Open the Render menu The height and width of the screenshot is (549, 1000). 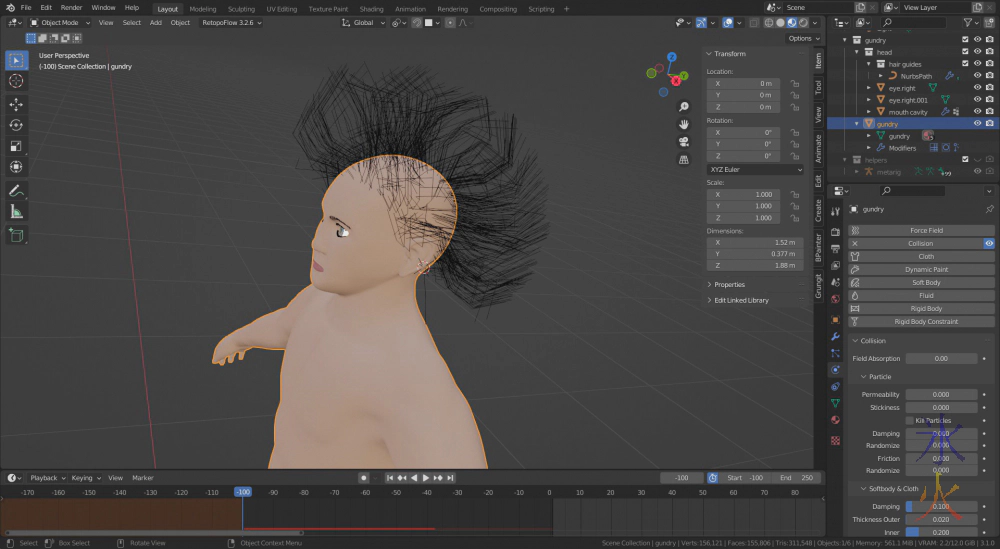(x=71, y=8)
